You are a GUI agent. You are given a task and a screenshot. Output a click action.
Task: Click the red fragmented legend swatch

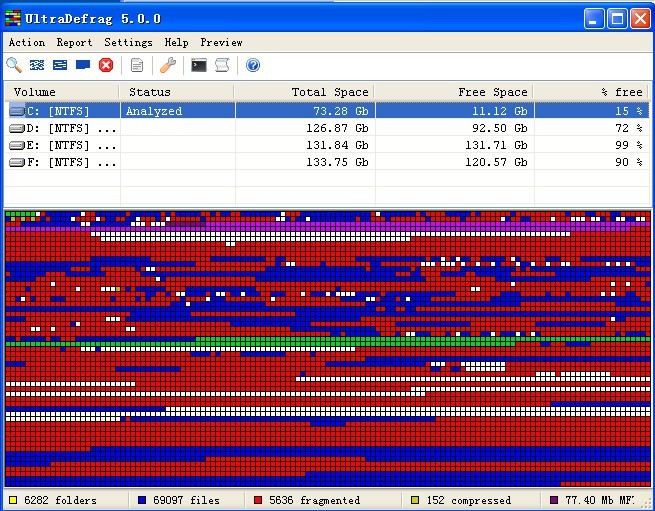pyautogui.click(x=258, y=500)
